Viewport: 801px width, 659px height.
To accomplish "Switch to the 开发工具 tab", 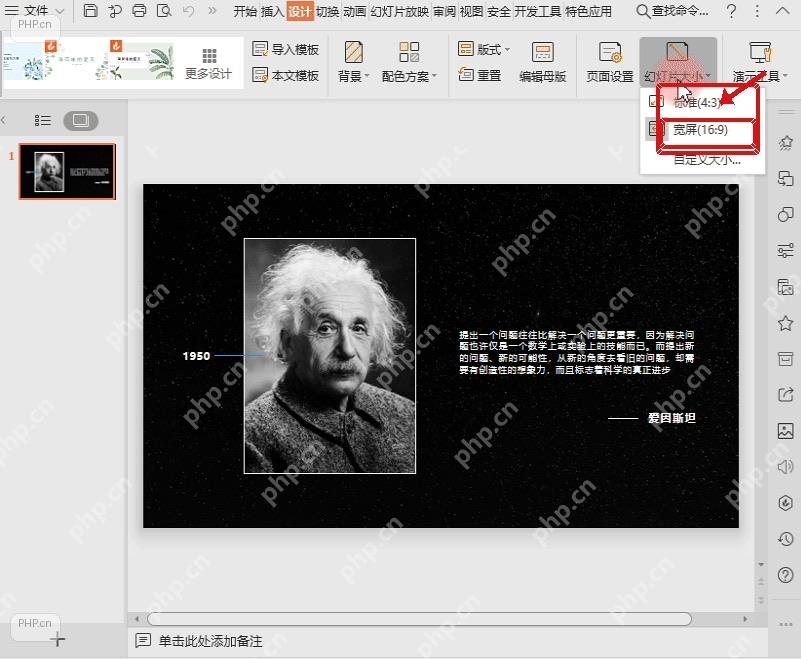I will [x=537, y=11].
